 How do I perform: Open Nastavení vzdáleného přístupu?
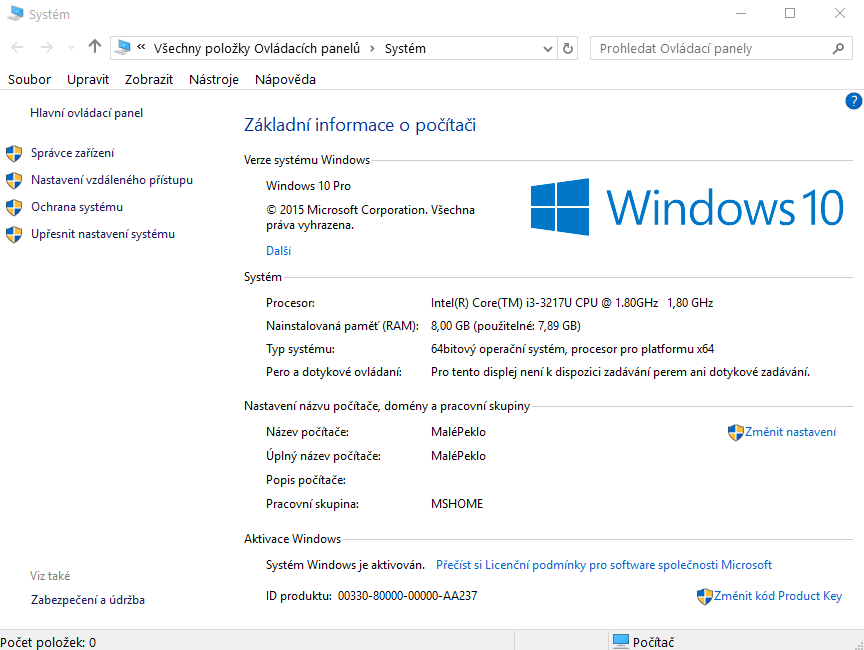click(x=112, y=180)
